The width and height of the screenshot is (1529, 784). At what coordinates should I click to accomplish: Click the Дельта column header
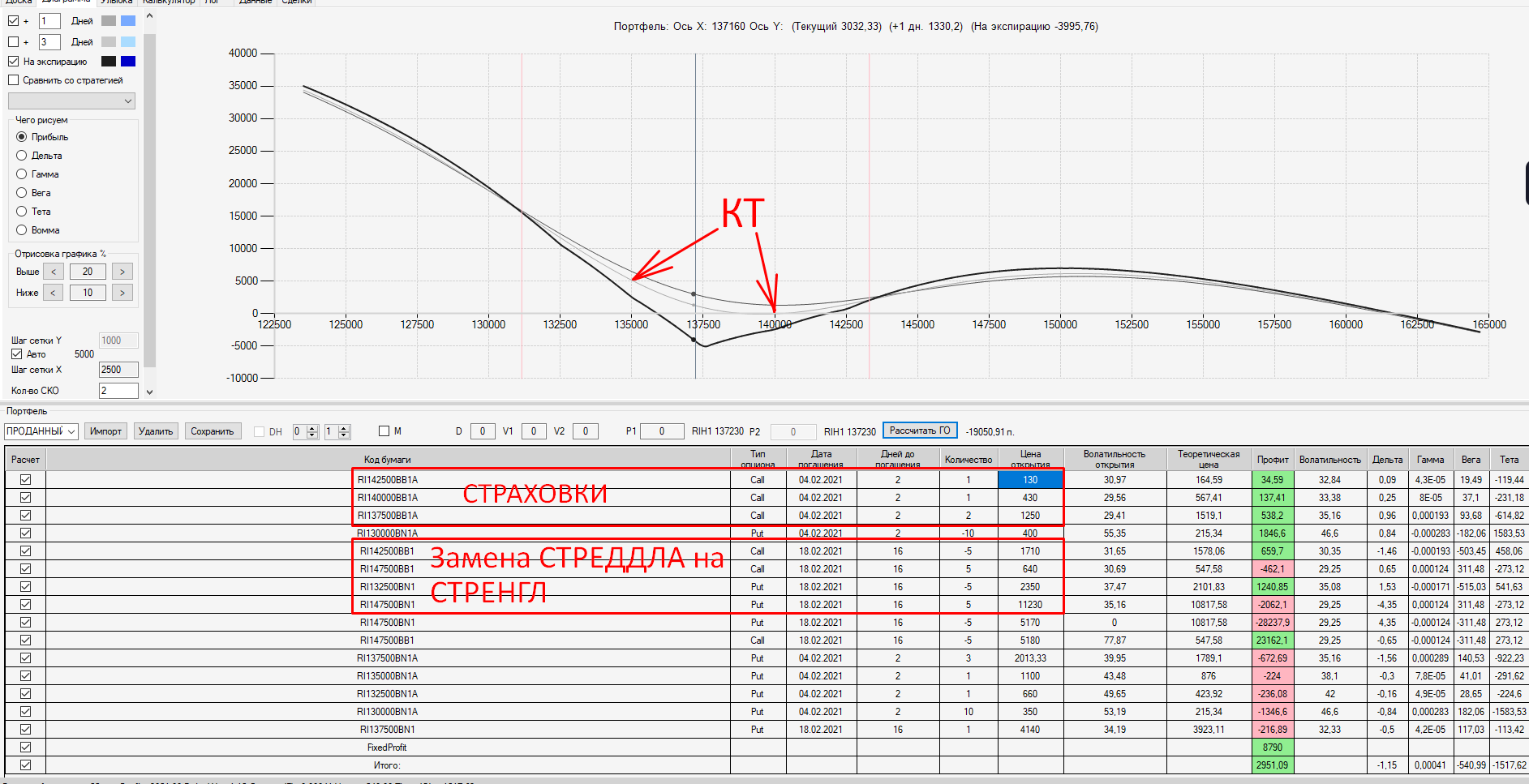1388,460
